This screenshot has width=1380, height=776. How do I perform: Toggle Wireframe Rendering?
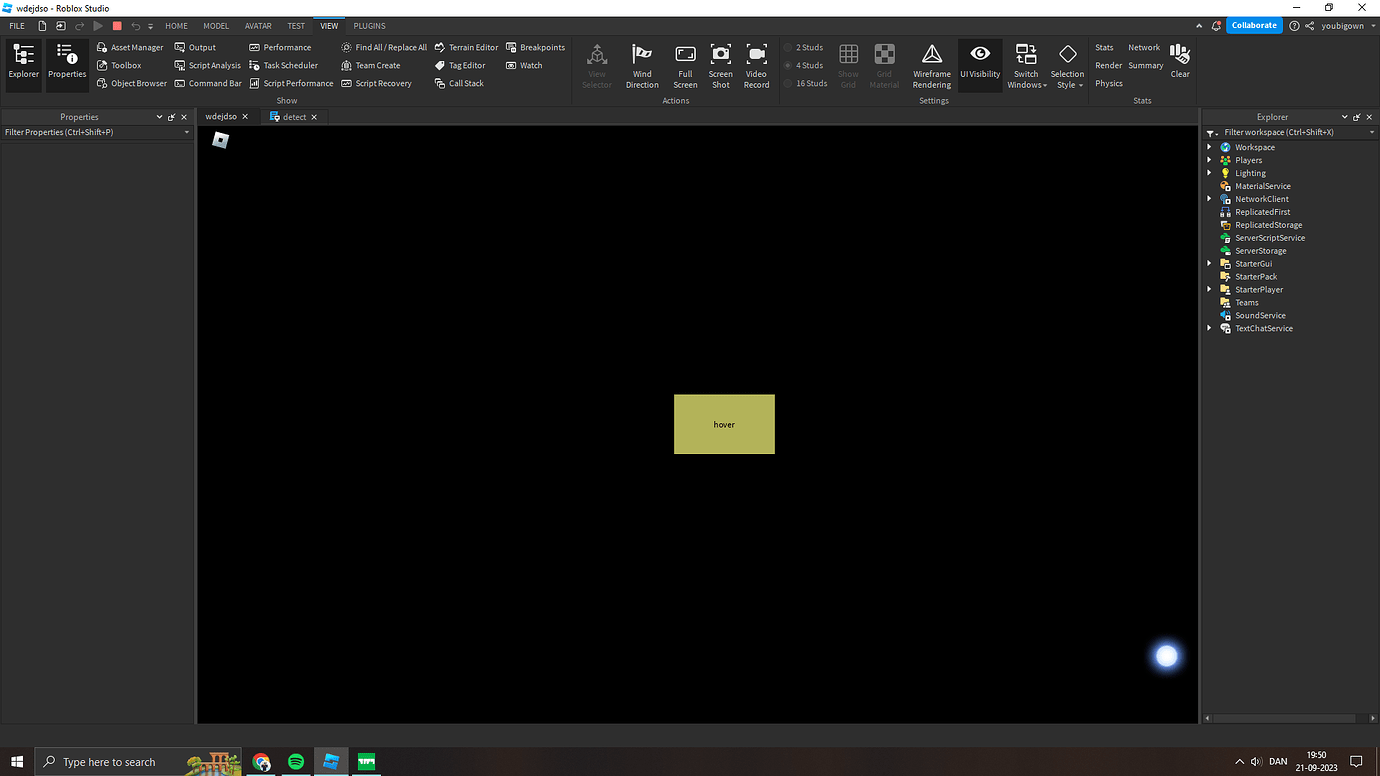point(931,65)
